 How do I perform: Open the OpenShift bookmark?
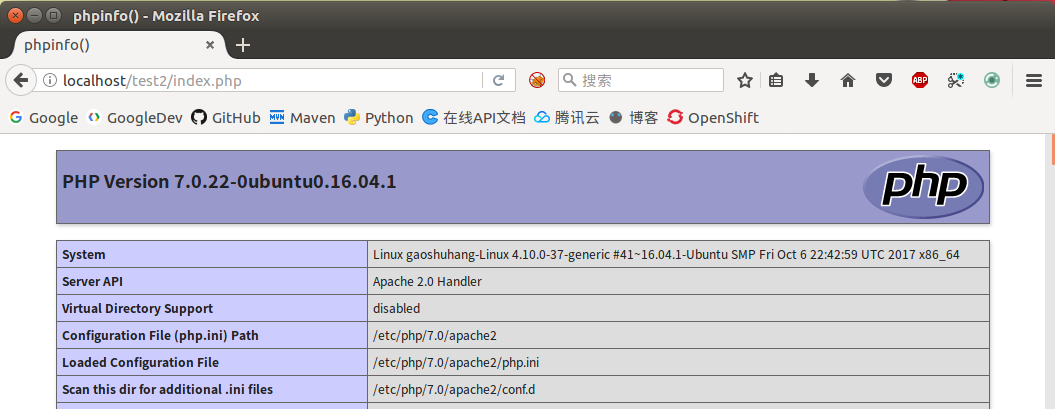click(713, 117)
